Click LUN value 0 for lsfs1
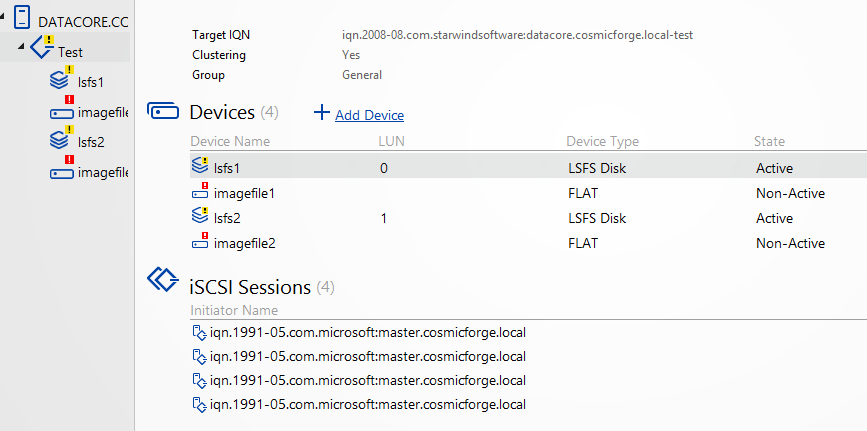Viewport: 867px width, 431px height. click(384, 168)
